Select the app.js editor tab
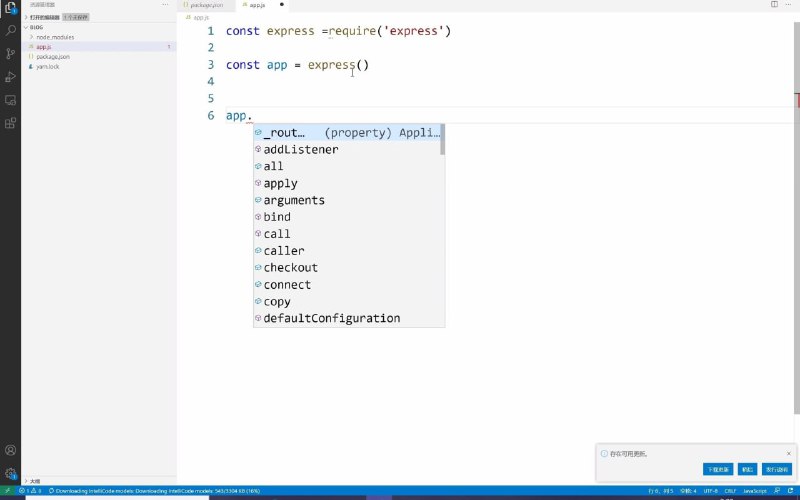This screenshot has width=800, height=500. (x=256, y=5)
